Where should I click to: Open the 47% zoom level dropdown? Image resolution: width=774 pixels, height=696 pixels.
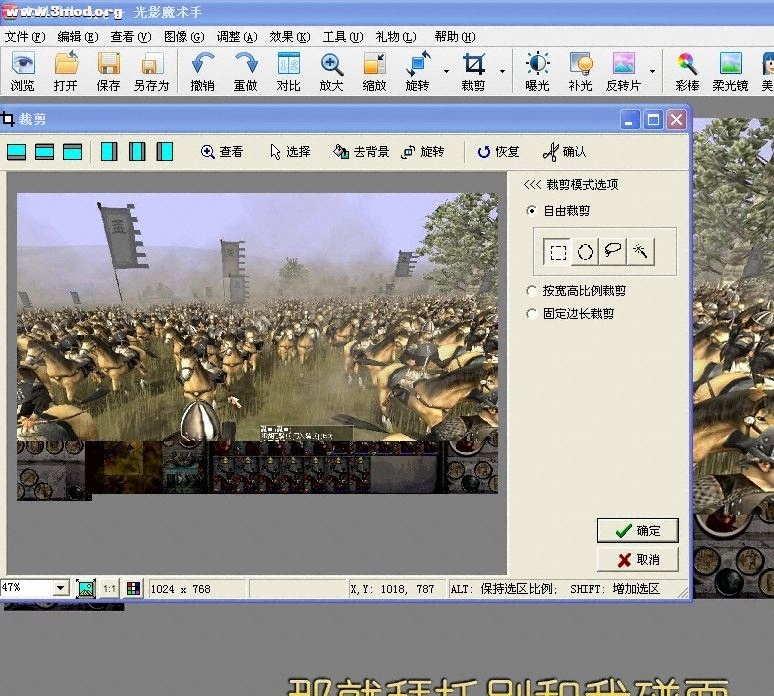(x=60, y=589)
